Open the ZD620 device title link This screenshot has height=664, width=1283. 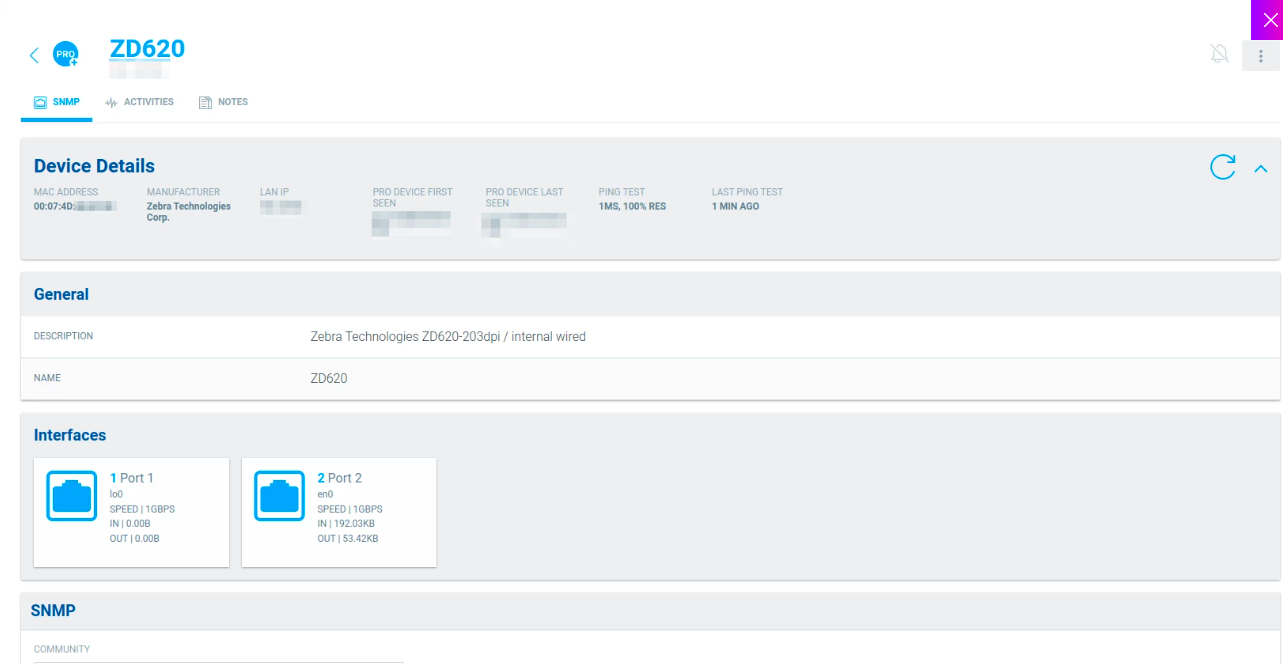pyautogui.click(x=147, y=49)
